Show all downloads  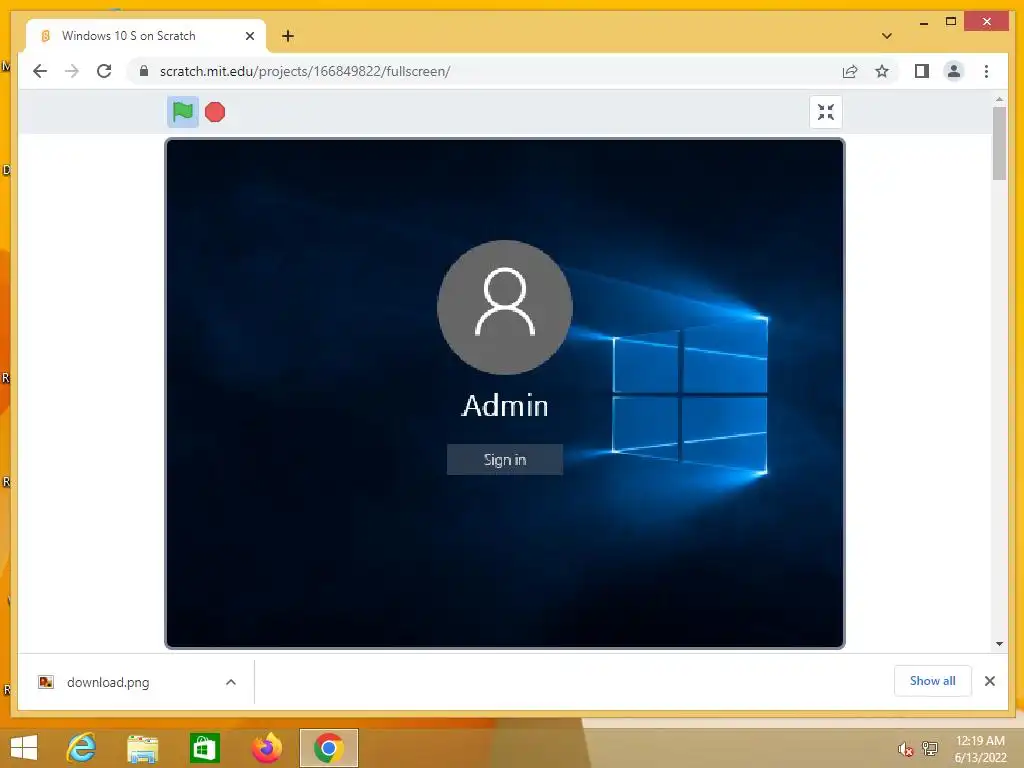(x=933, y=681)
